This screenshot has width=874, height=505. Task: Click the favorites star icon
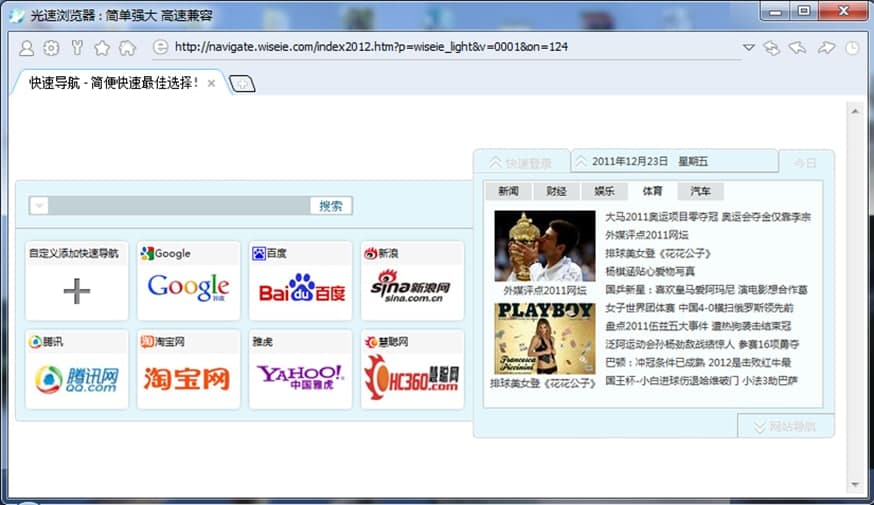102,48
